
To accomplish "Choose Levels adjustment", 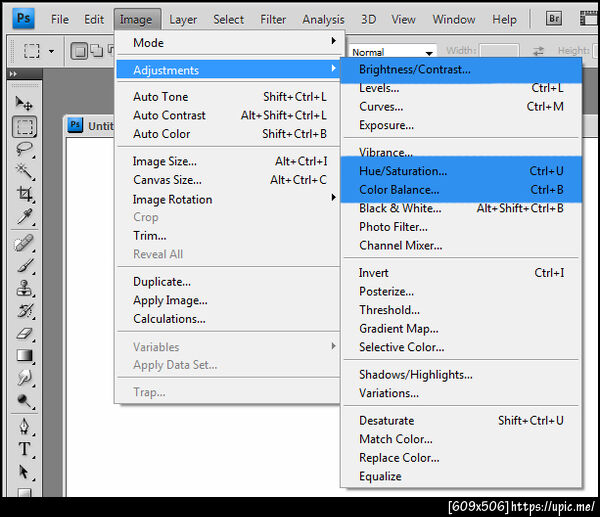I will coord(461,88).
